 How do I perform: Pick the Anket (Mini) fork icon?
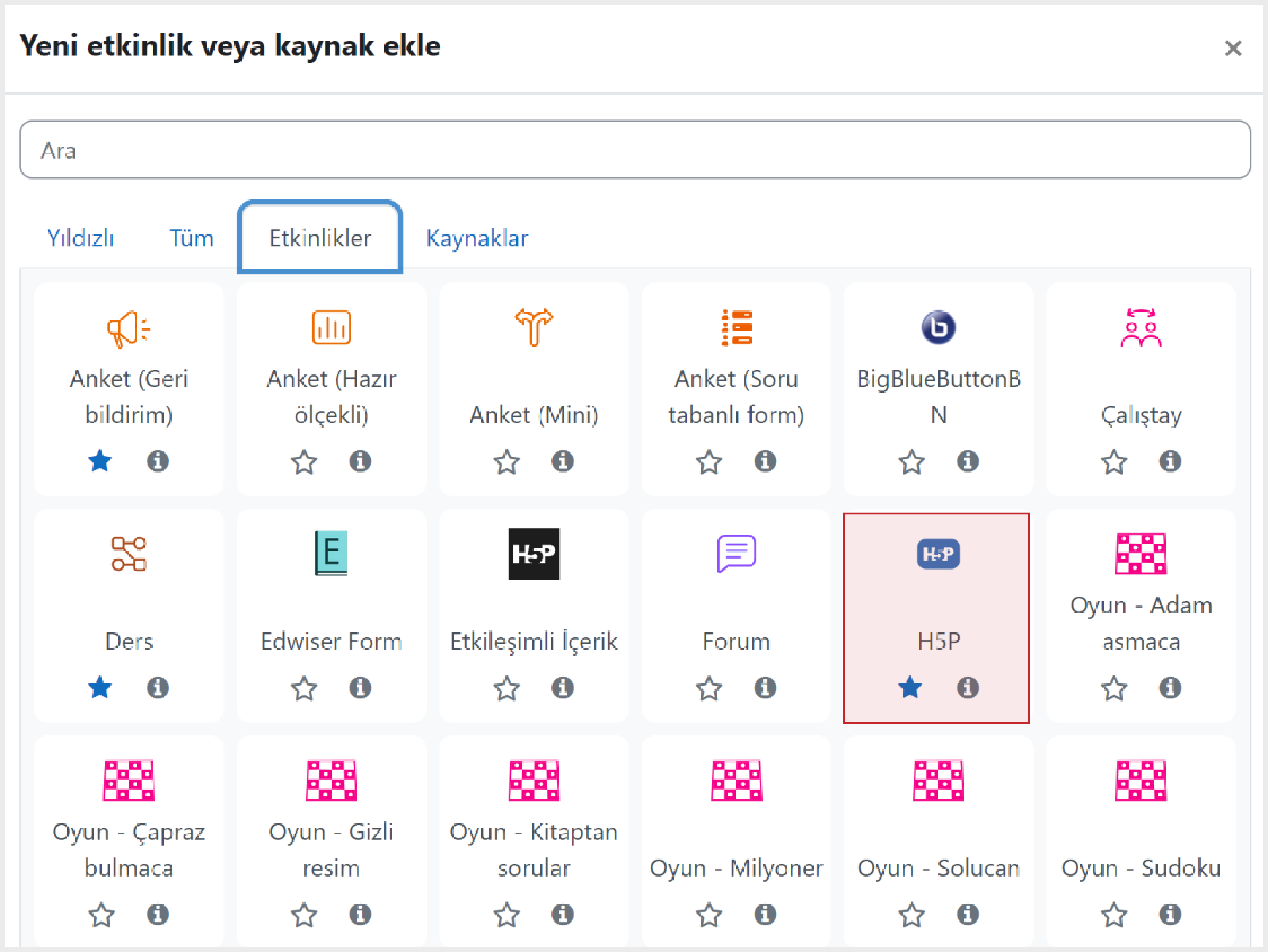click(x=534, y=327)
